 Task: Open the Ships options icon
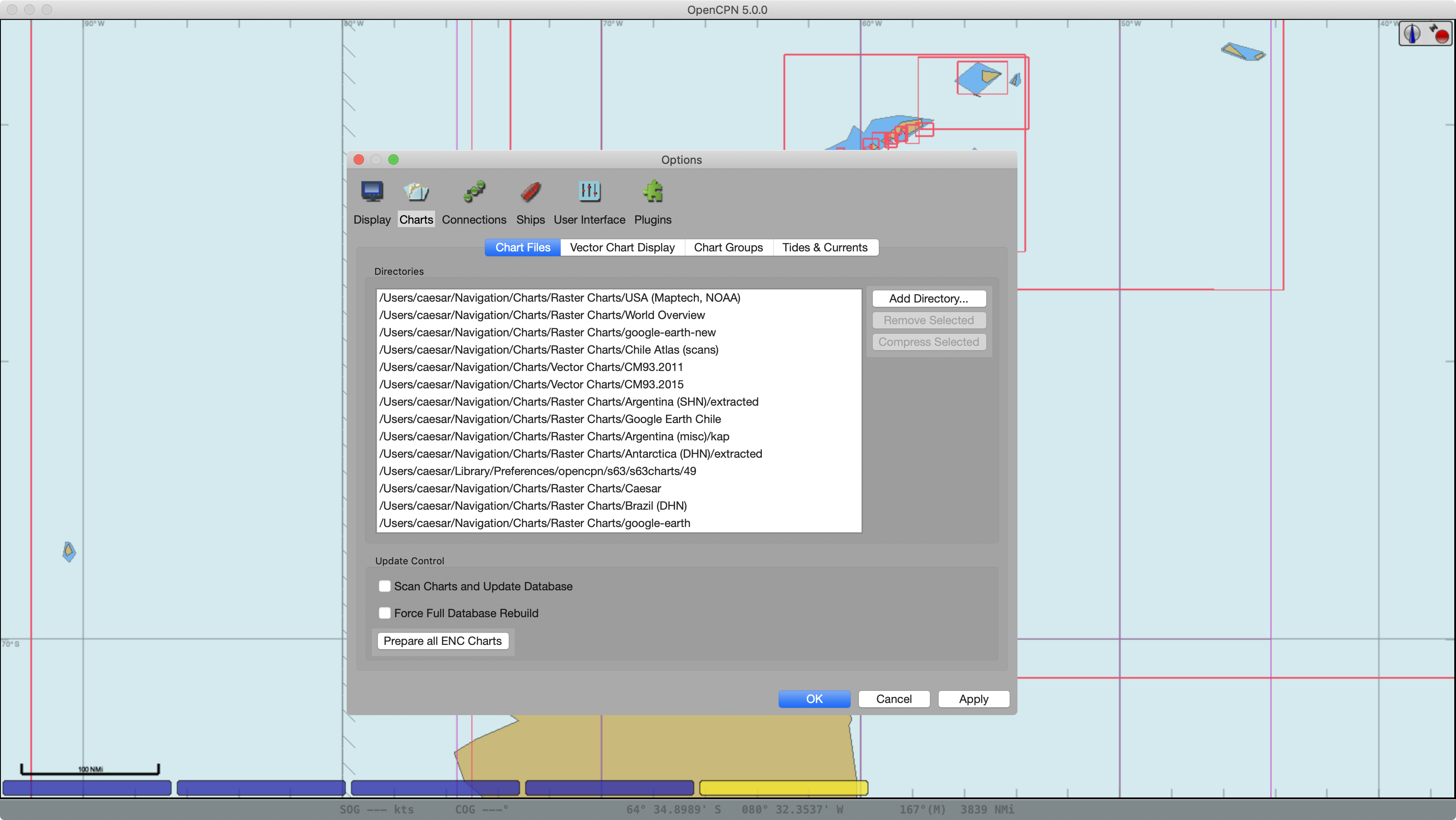[530, 192]
